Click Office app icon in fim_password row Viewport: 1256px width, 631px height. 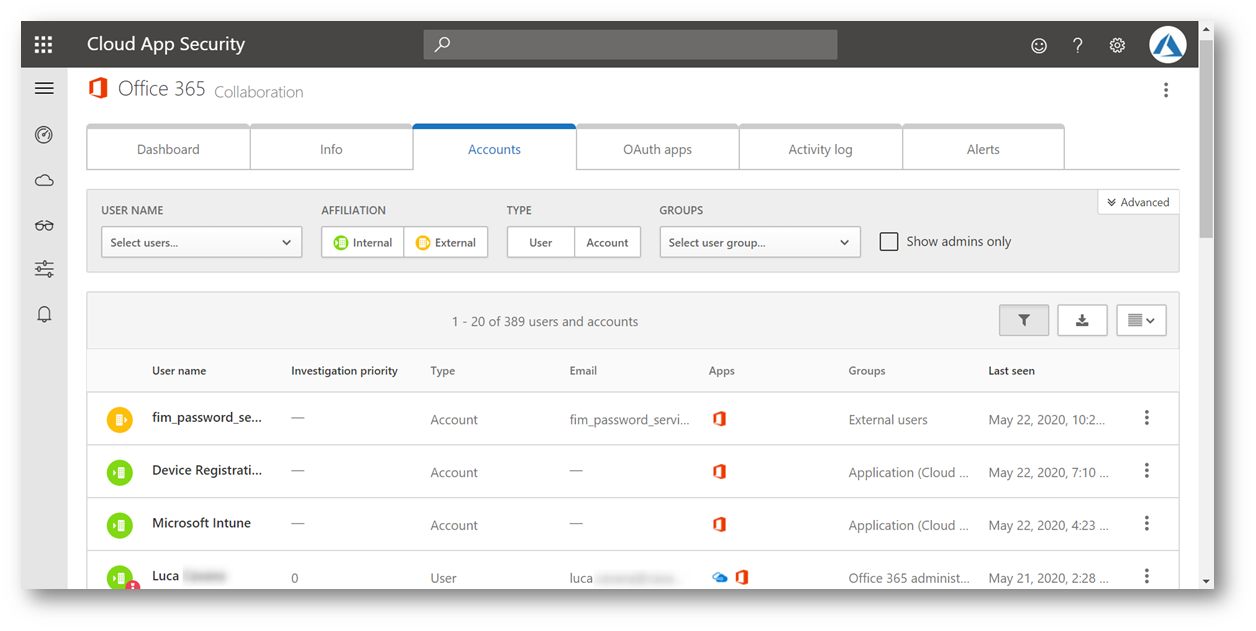coord(719,419)
